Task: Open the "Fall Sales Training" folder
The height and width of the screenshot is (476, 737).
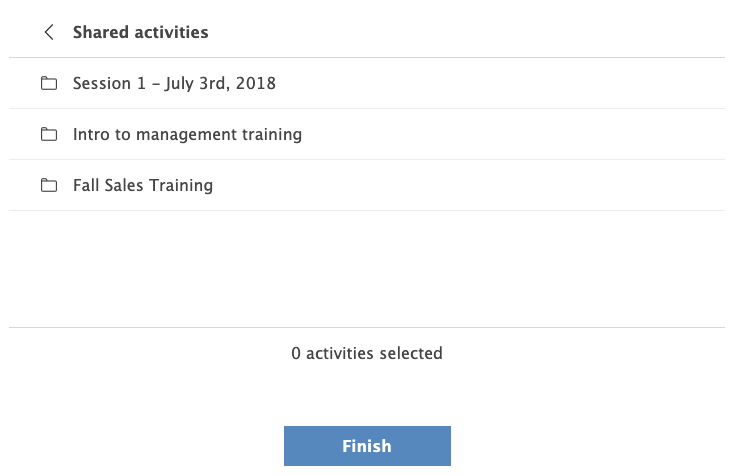Action: [x=143, y=185]
